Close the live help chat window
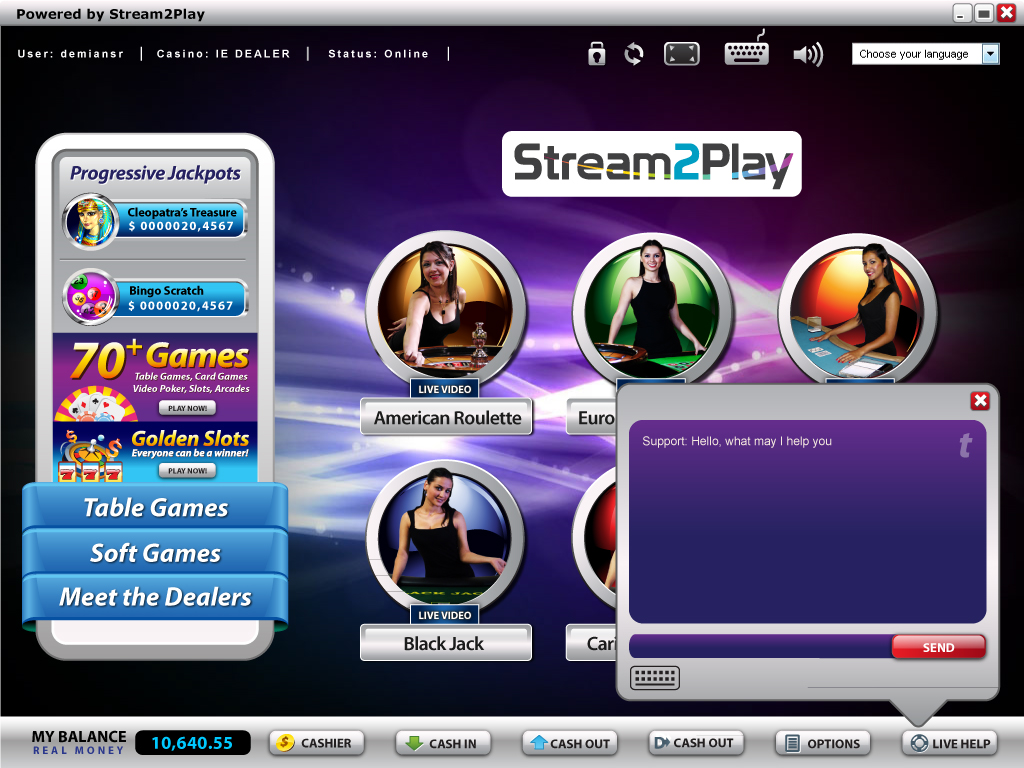 980,400
